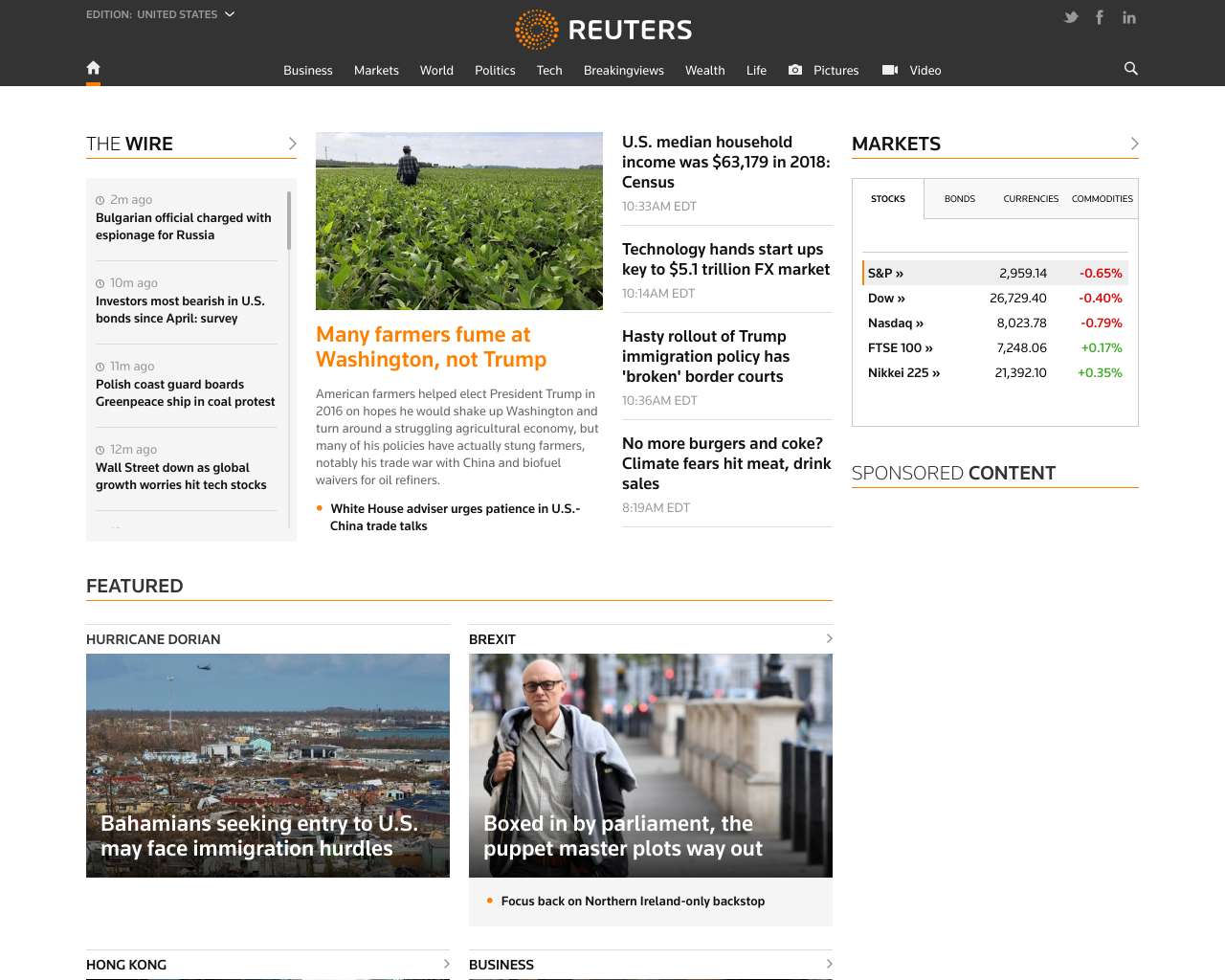This screenshot has width=1225, height=980.
Task: Open the Edition United States dropdown
Action: pyautogui.click(x=160, y=14)
